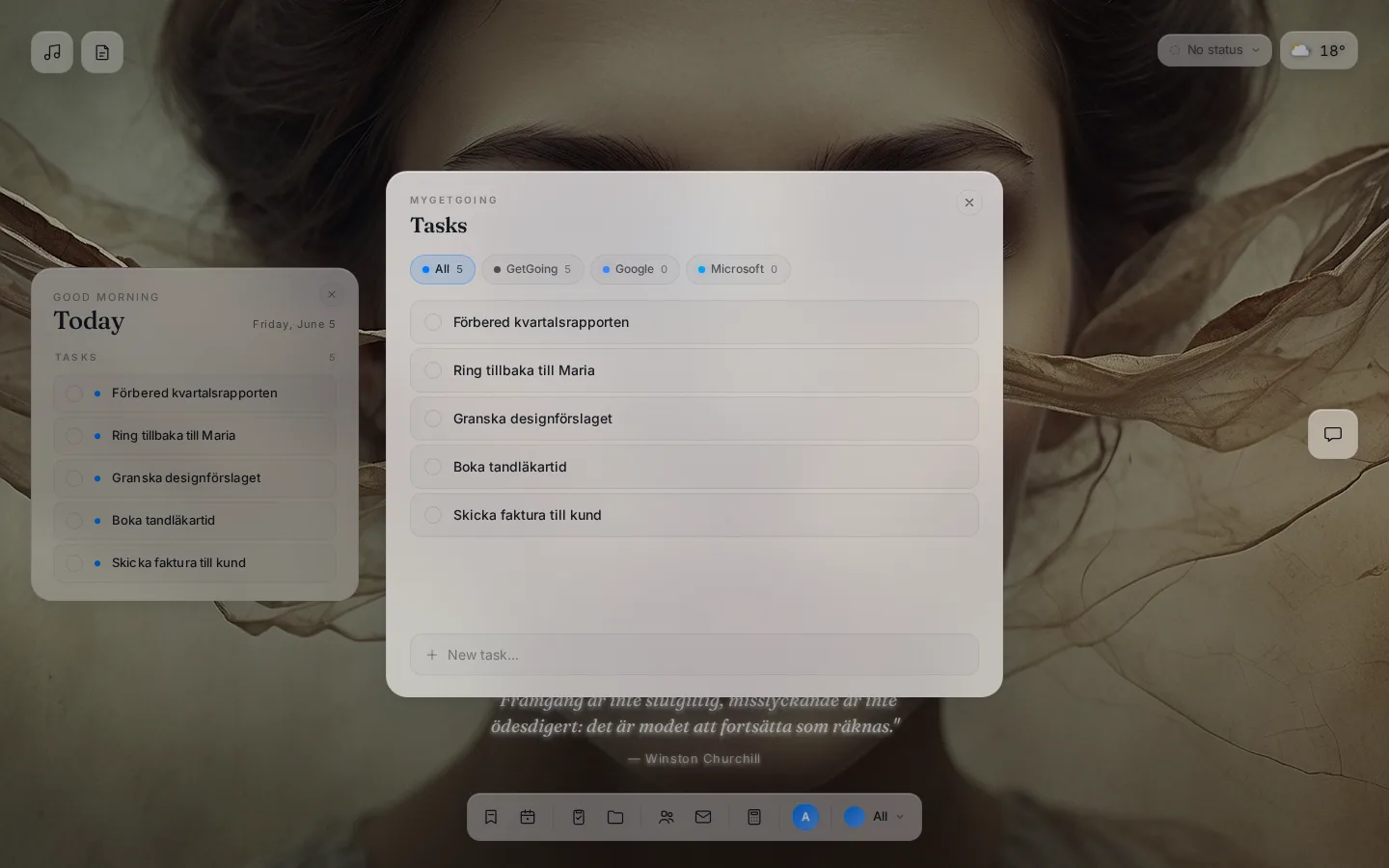Image resolution: width=1389 pixels, height=868 pixels.
Task: Open the mail envelope icon in dock
Action: point(703,817)
